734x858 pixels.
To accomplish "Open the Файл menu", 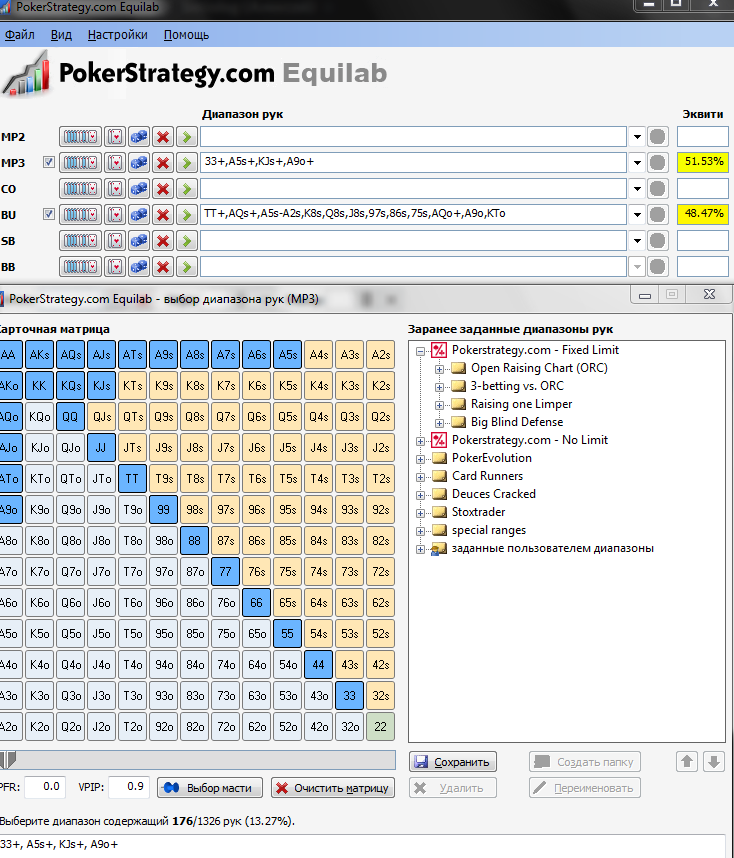I will [20, 35].
